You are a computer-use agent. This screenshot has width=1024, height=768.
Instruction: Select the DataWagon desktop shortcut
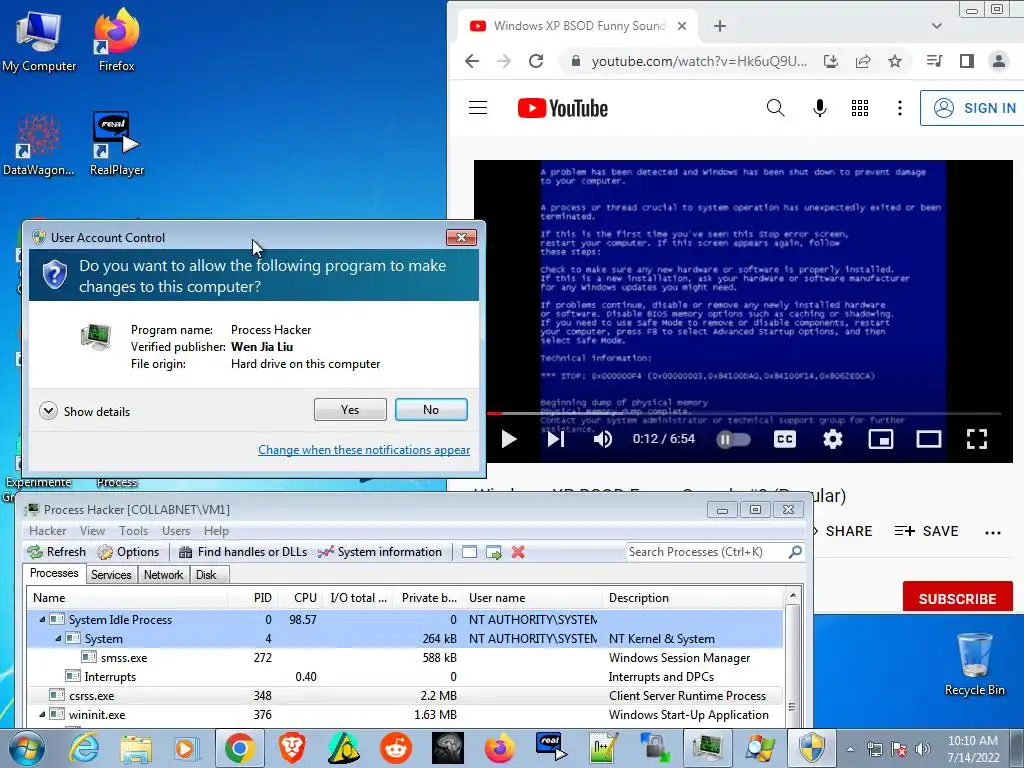tap(39, 145)
